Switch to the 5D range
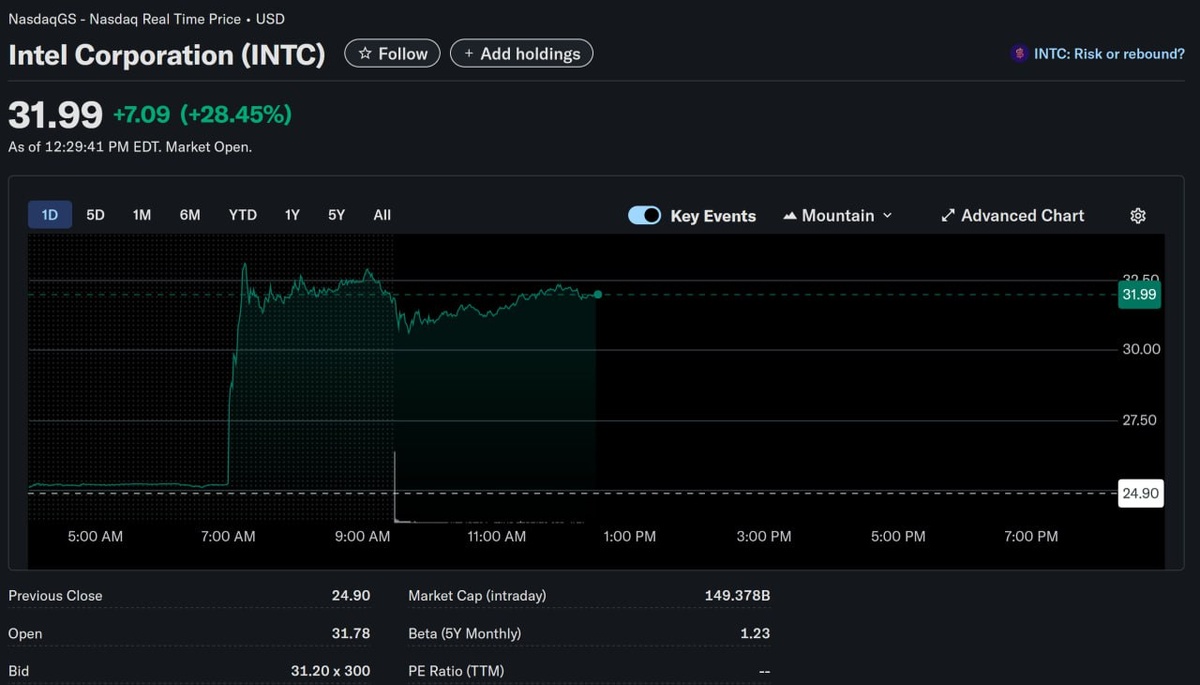Image resolution: width=1200 pixels, height=685 pixels. tap(95, 215)
